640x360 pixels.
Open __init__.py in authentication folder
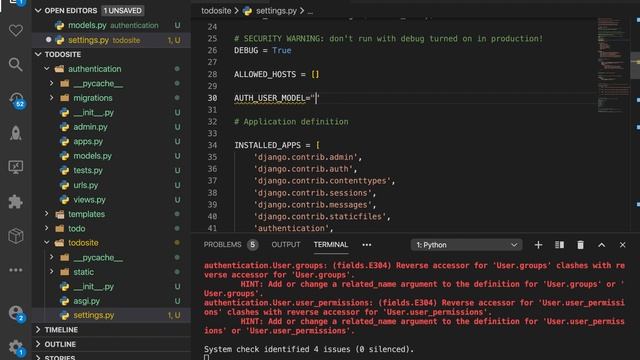tap(93, 113)
